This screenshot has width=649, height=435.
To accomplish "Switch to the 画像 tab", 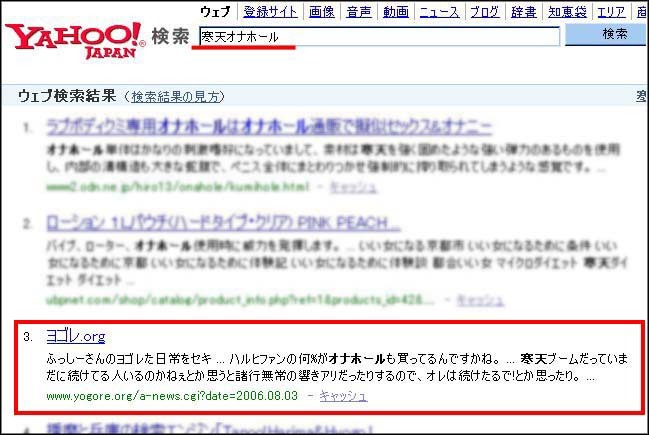I will coord(322,12).
